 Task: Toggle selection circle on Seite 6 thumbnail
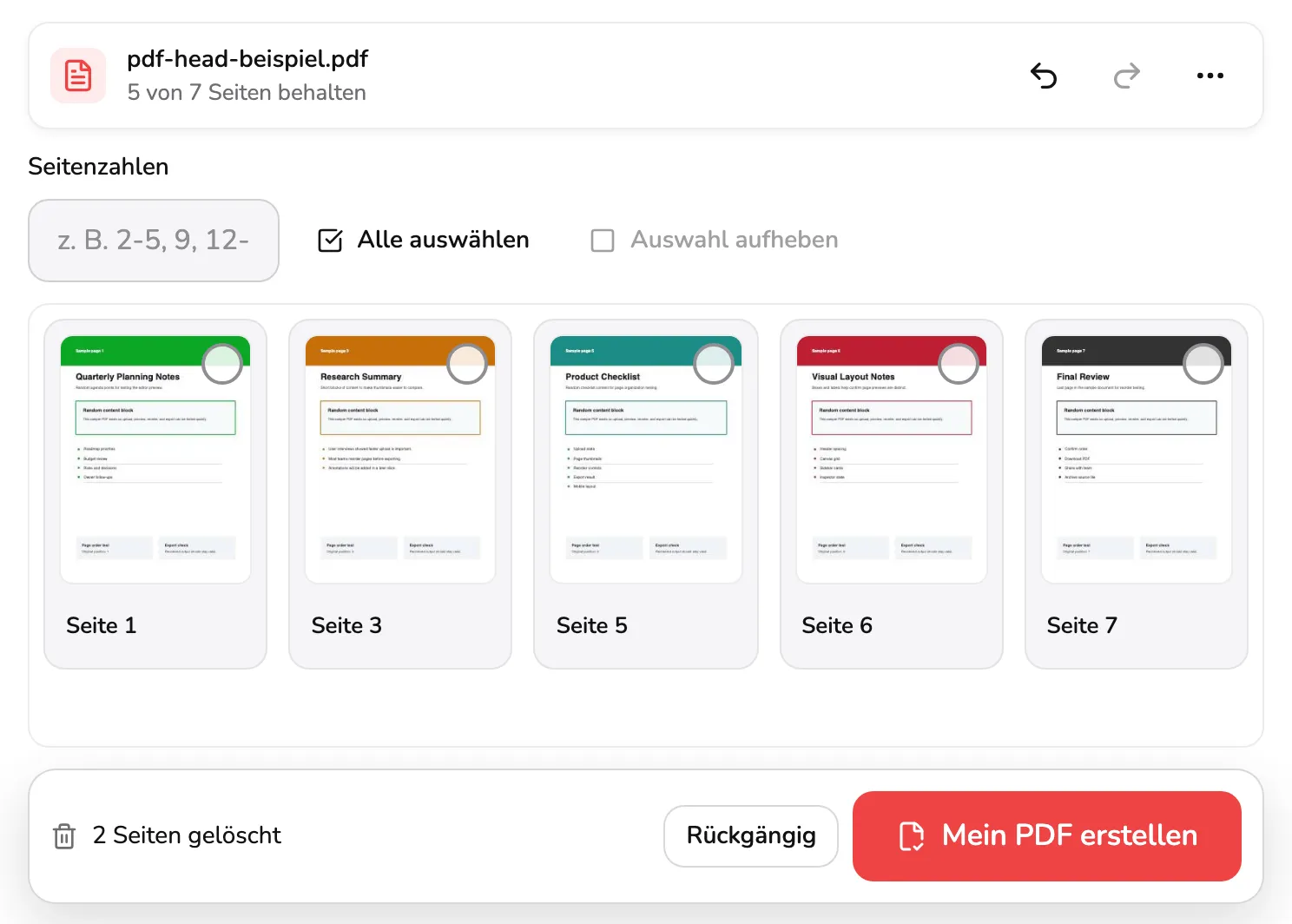point(959,364)
